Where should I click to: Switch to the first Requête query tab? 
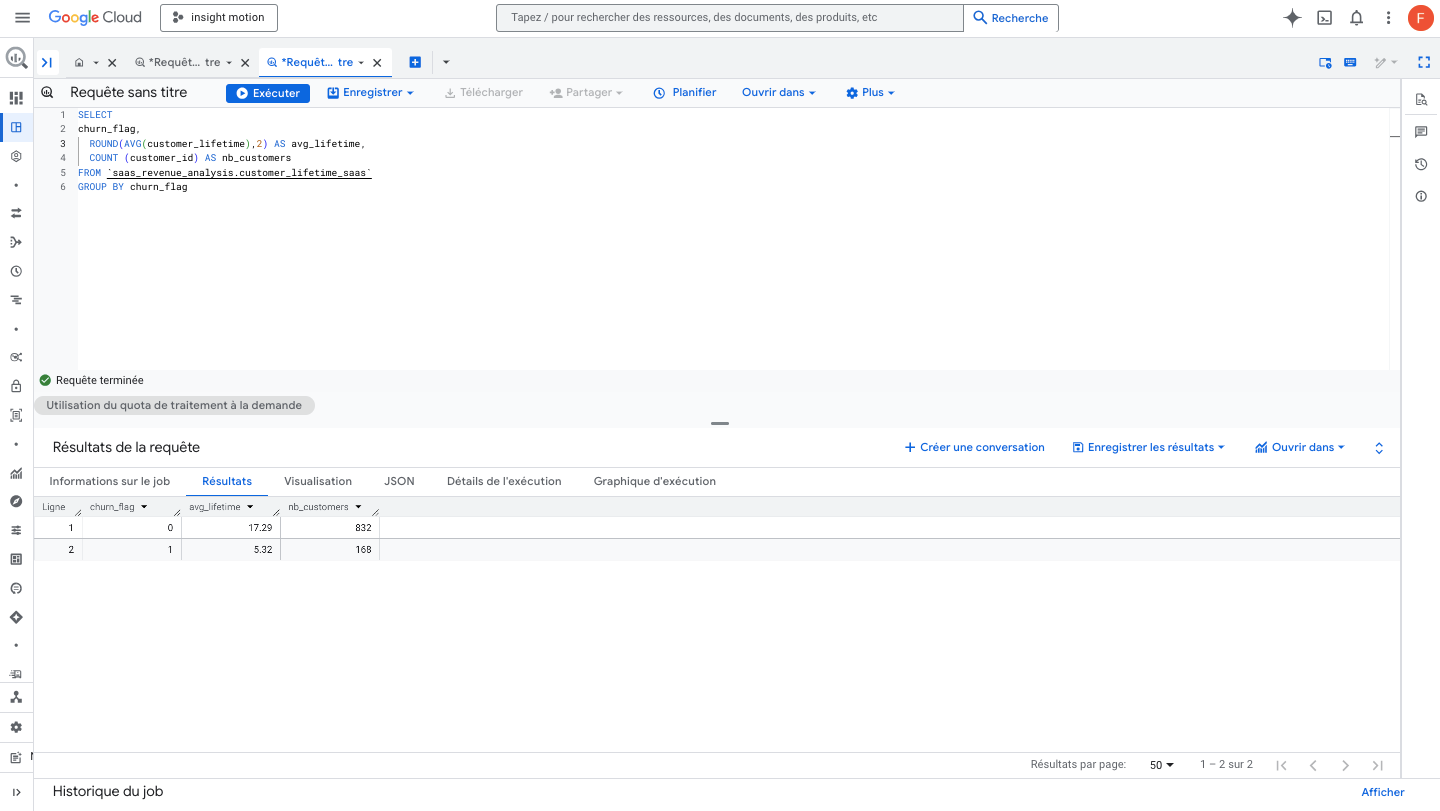[182, 63]
